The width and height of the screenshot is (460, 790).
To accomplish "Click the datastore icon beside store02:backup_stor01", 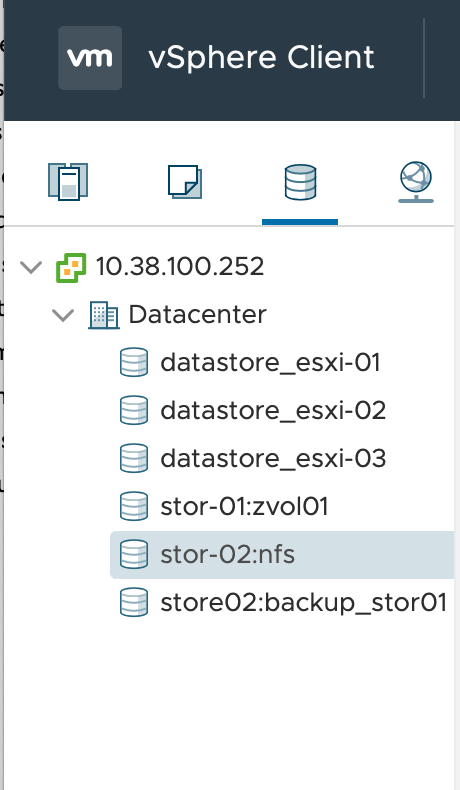I will [x=134, y=602].
